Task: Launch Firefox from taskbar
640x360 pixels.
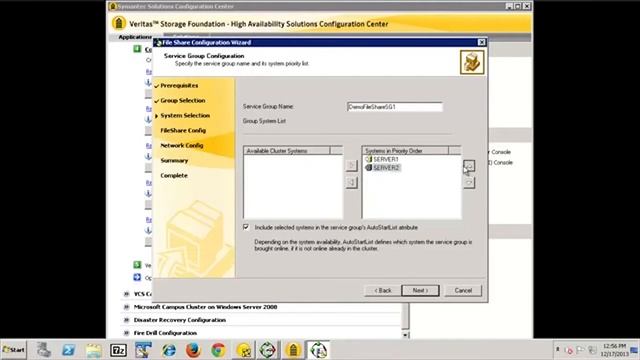Action: (193, 350)
